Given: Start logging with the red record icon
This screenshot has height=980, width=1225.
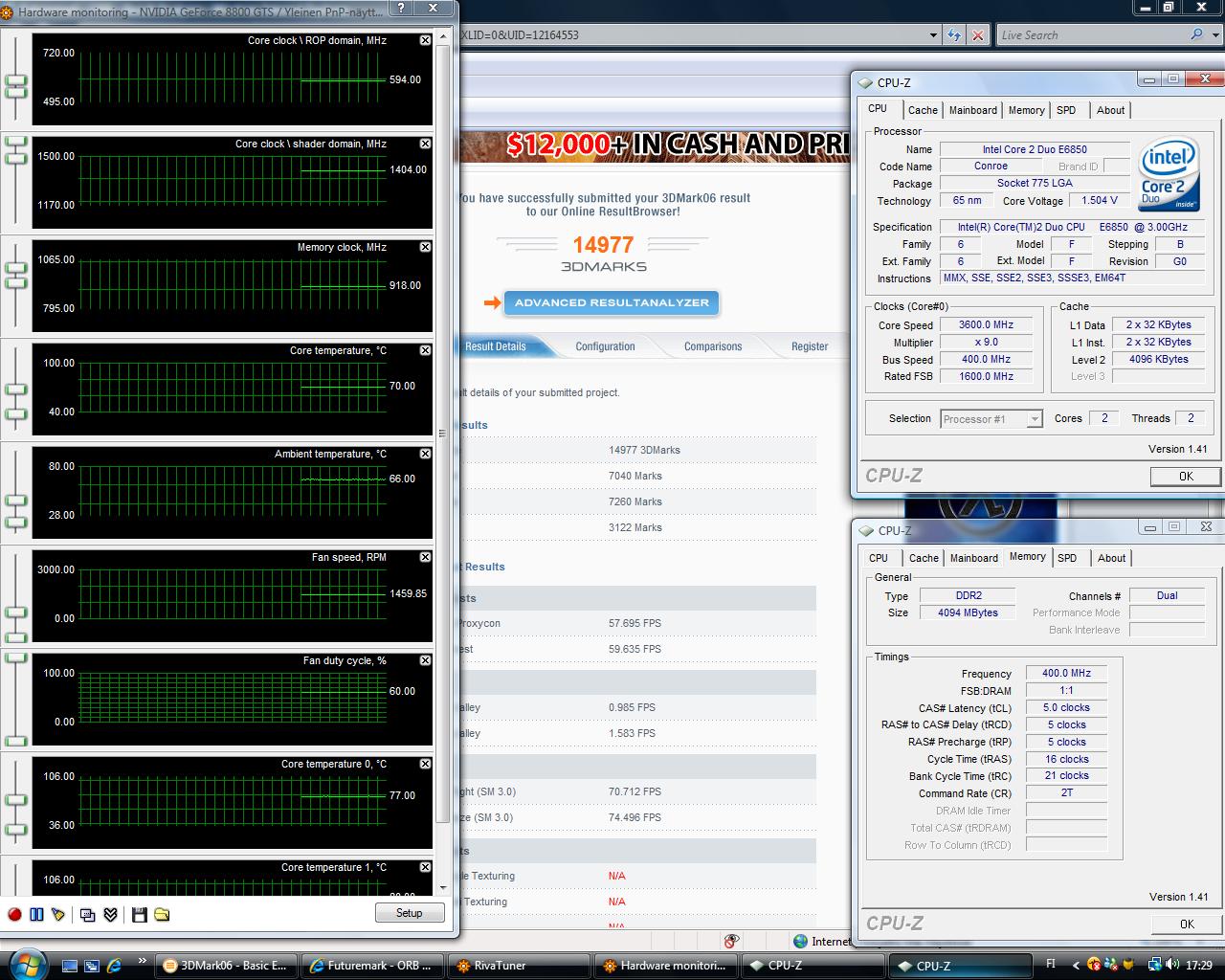Looking at the screenshot, I should click(14, 914).
